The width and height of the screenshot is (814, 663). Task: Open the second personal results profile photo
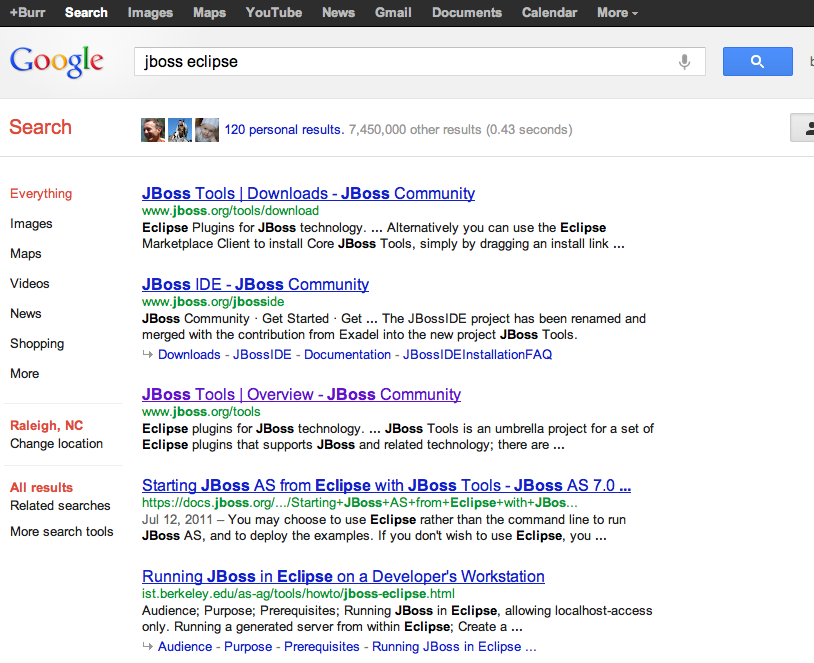[x=180, y=130]
